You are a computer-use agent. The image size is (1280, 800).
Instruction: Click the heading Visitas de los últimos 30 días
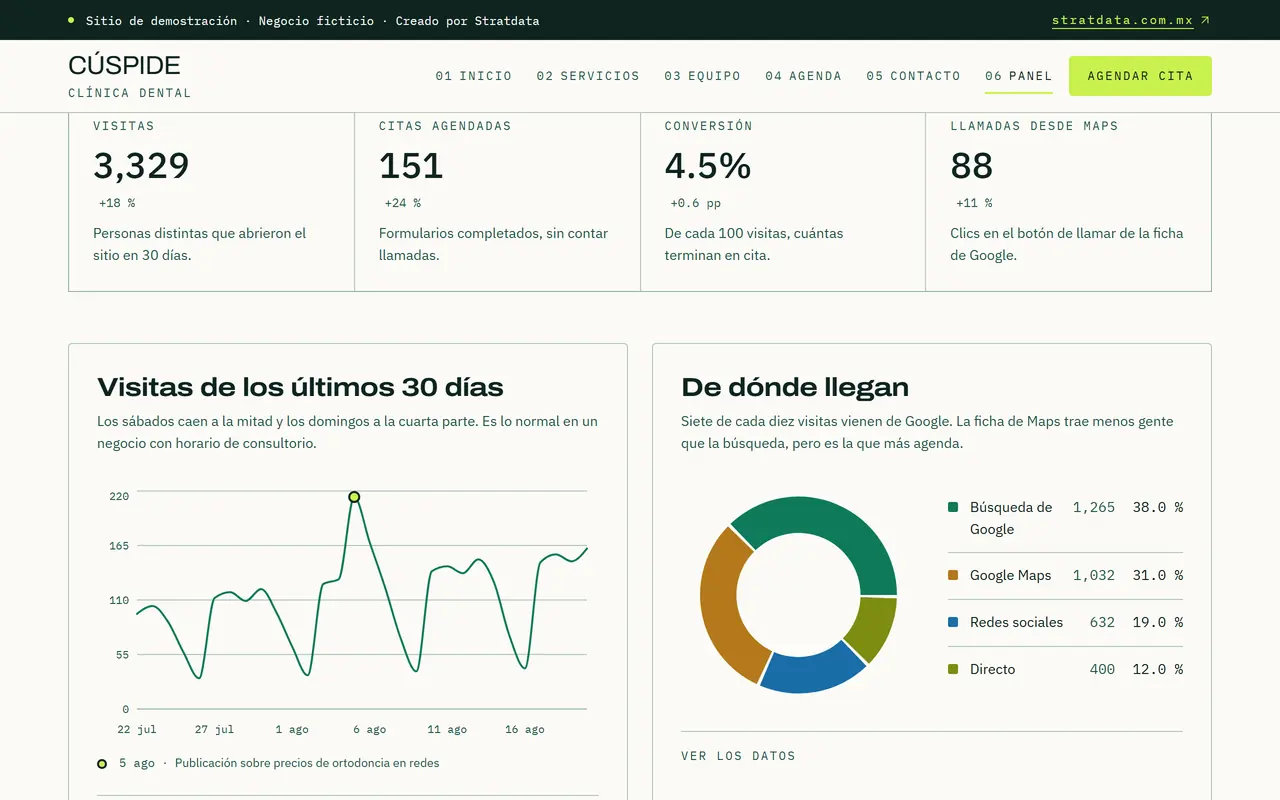click(x=301, y=387)
